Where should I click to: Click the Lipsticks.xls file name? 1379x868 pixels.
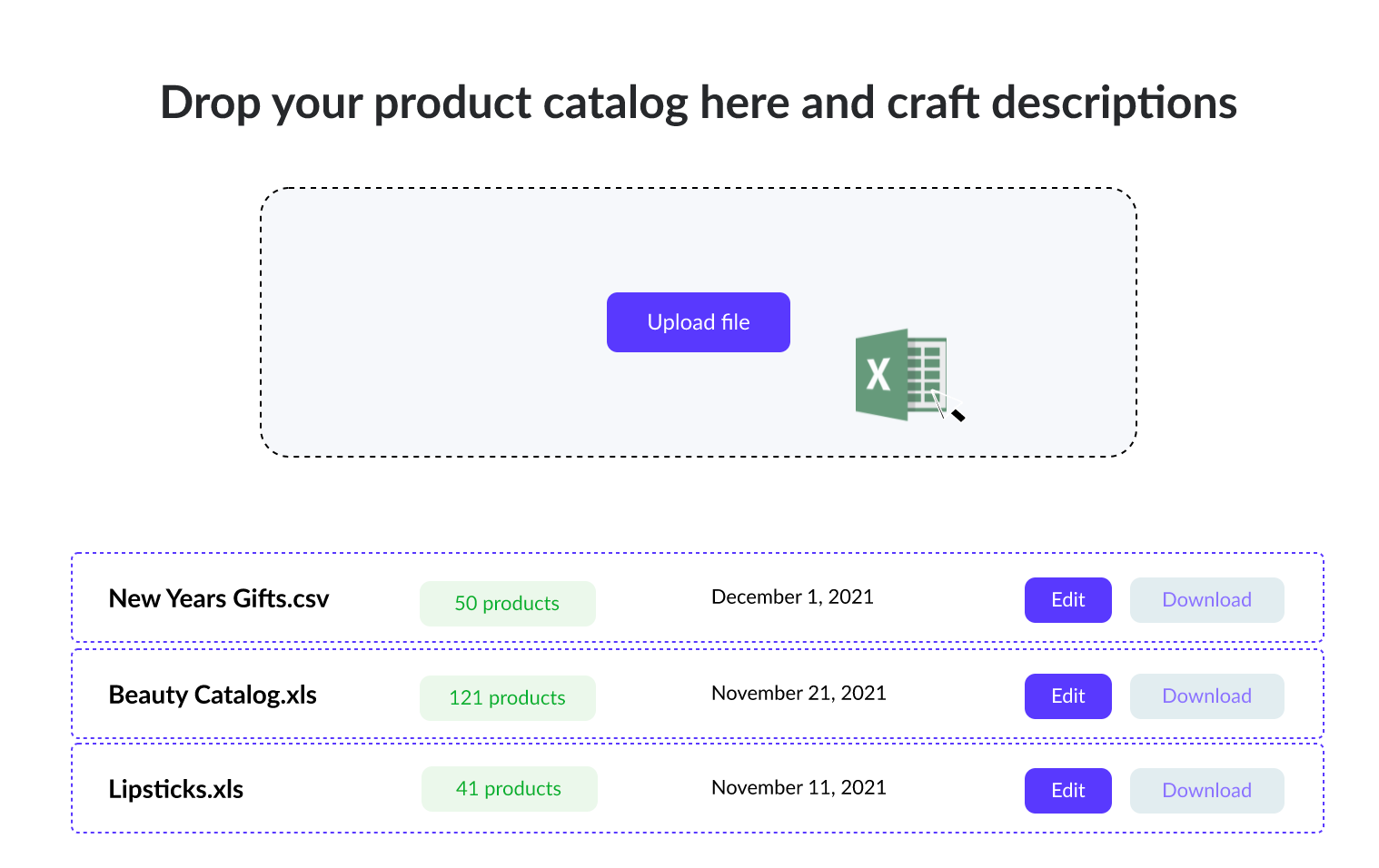click(x=176, y=790)
